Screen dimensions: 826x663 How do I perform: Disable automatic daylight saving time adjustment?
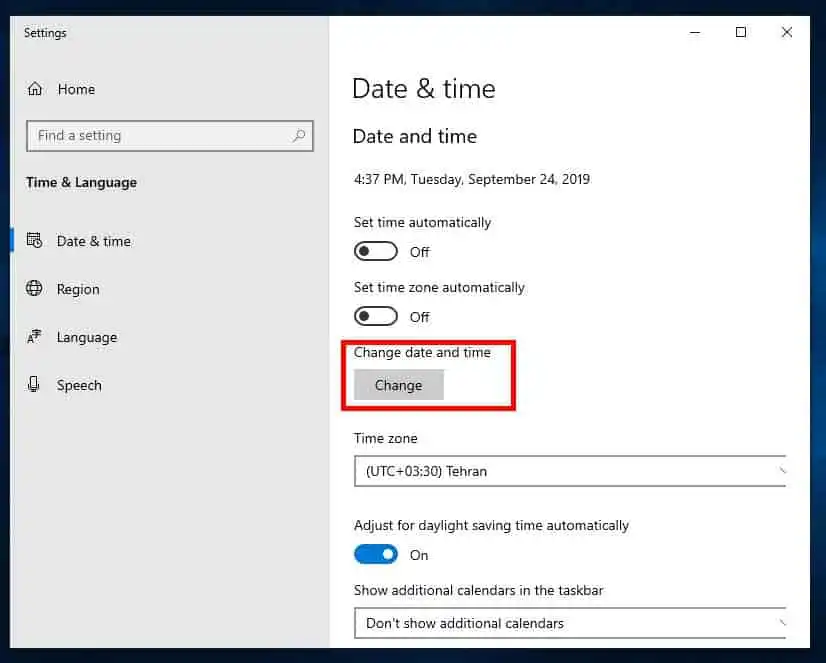point(376,554)
